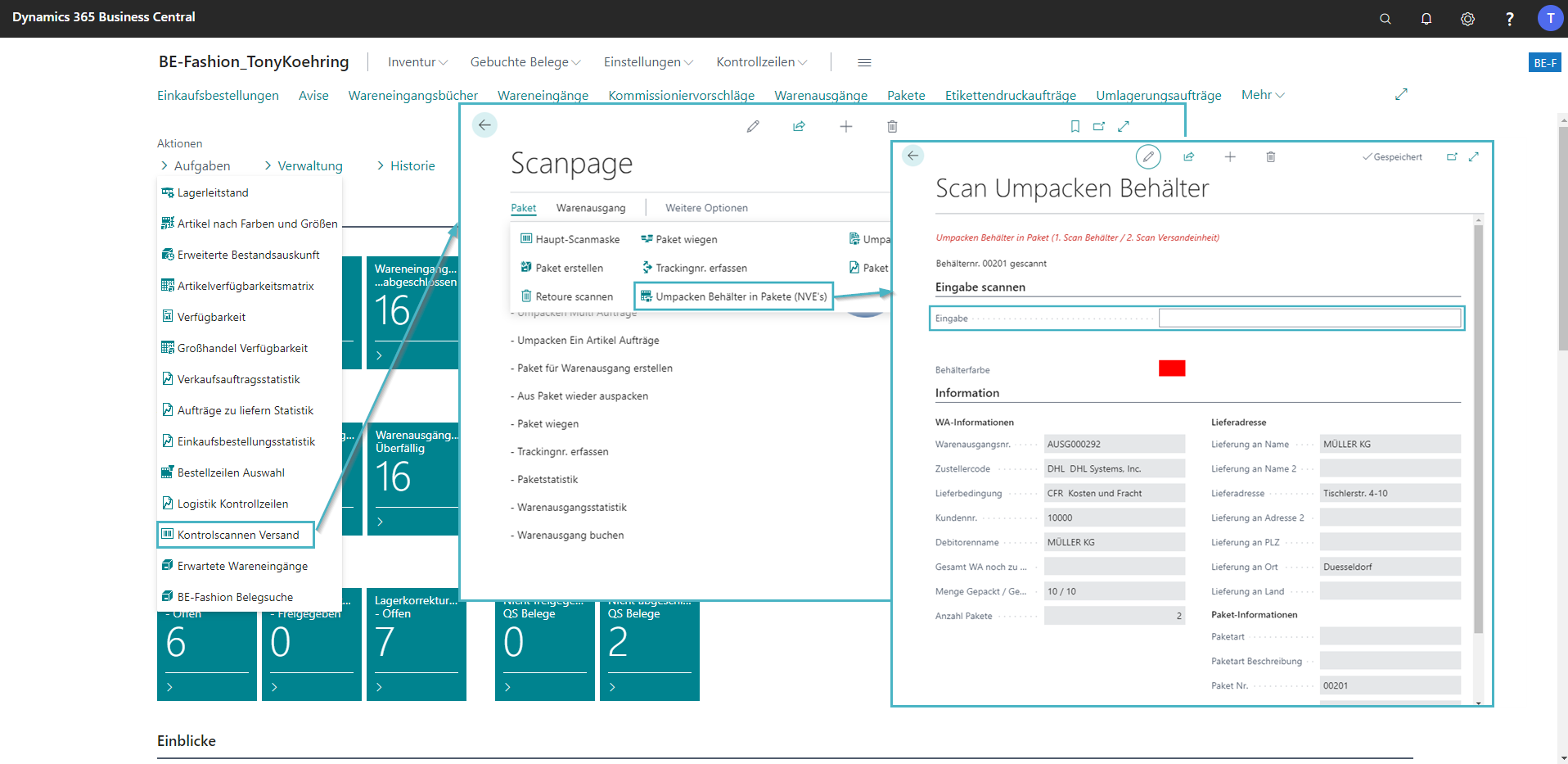1568x764 pixels.
Task: Click the bookmark icon on Scanpage
Action: pyautogui.click(x=1075, y=126)
